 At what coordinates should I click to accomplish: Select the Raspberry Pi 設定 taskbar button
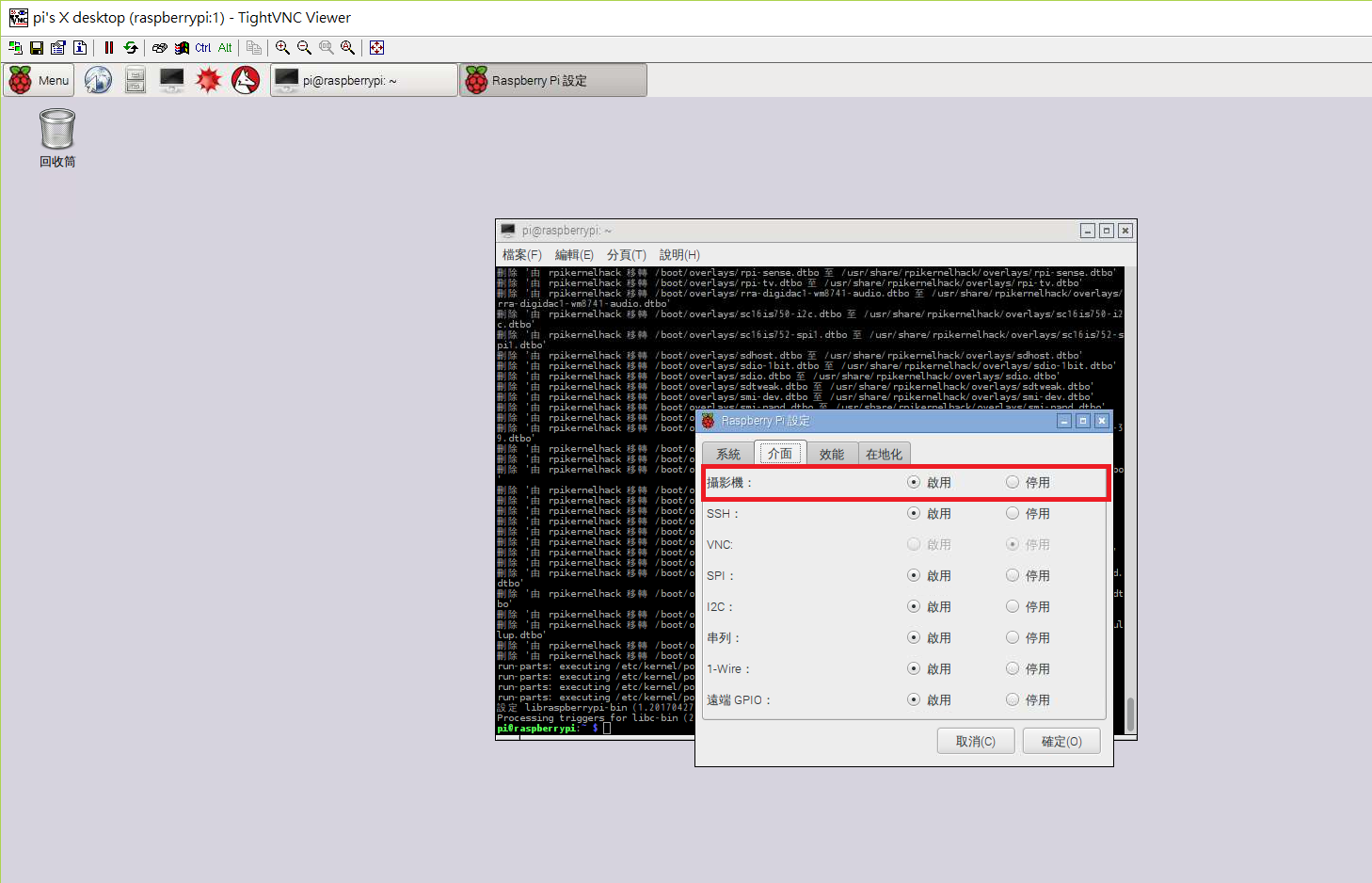tap(553, 80)
